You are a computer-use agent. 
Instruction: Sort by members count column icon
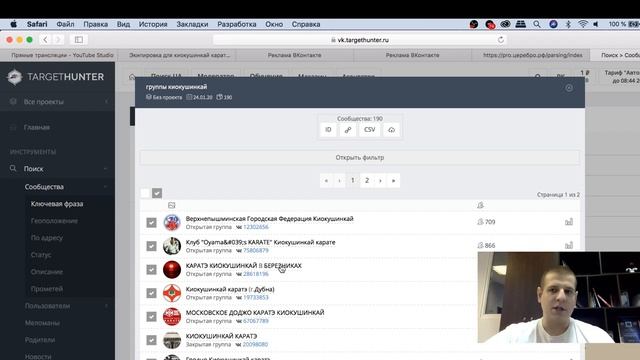(x=480, y=205)
